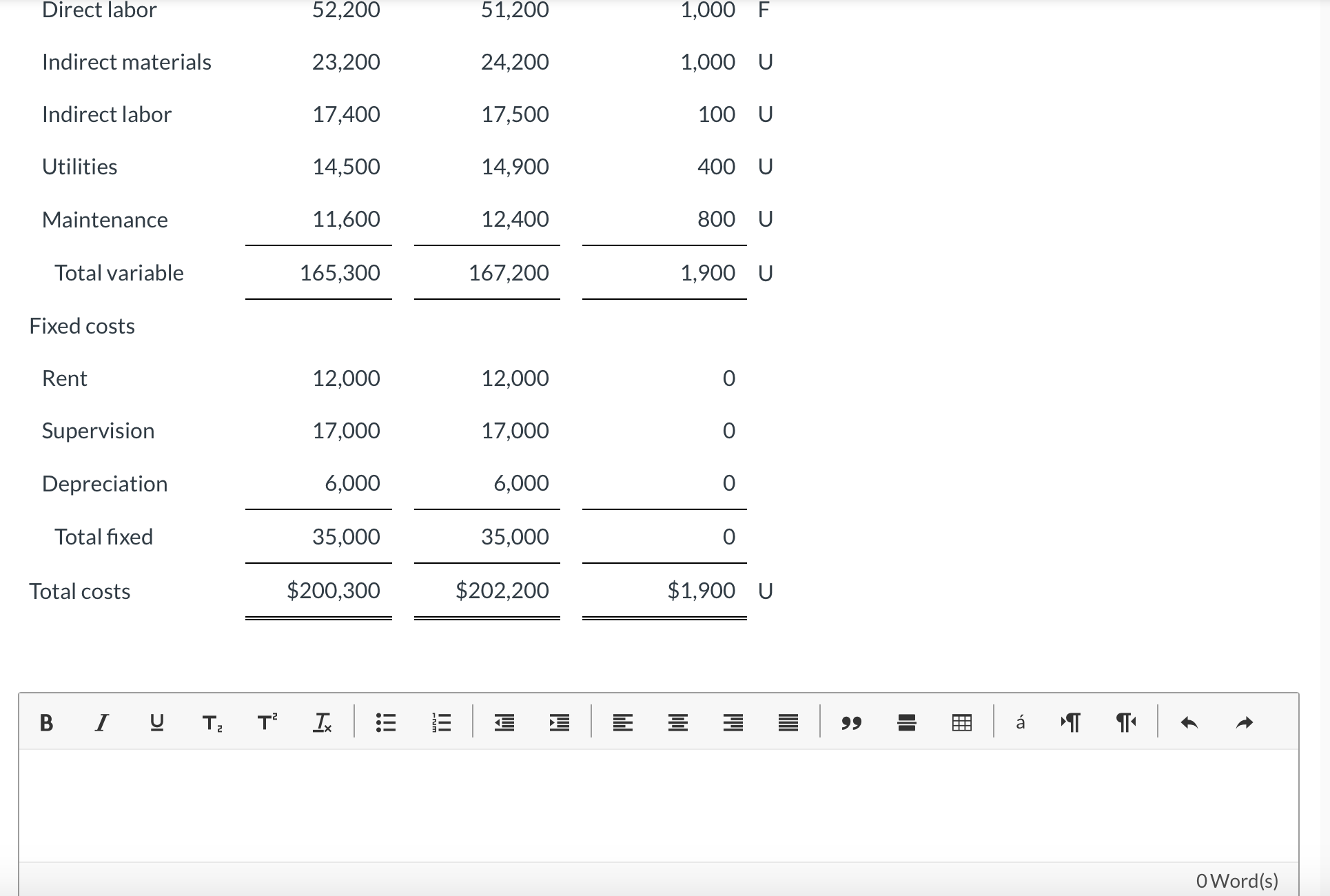Justify the paragraph text
The height and width of the screenshot is (896, 1330).
pos(788,722)
